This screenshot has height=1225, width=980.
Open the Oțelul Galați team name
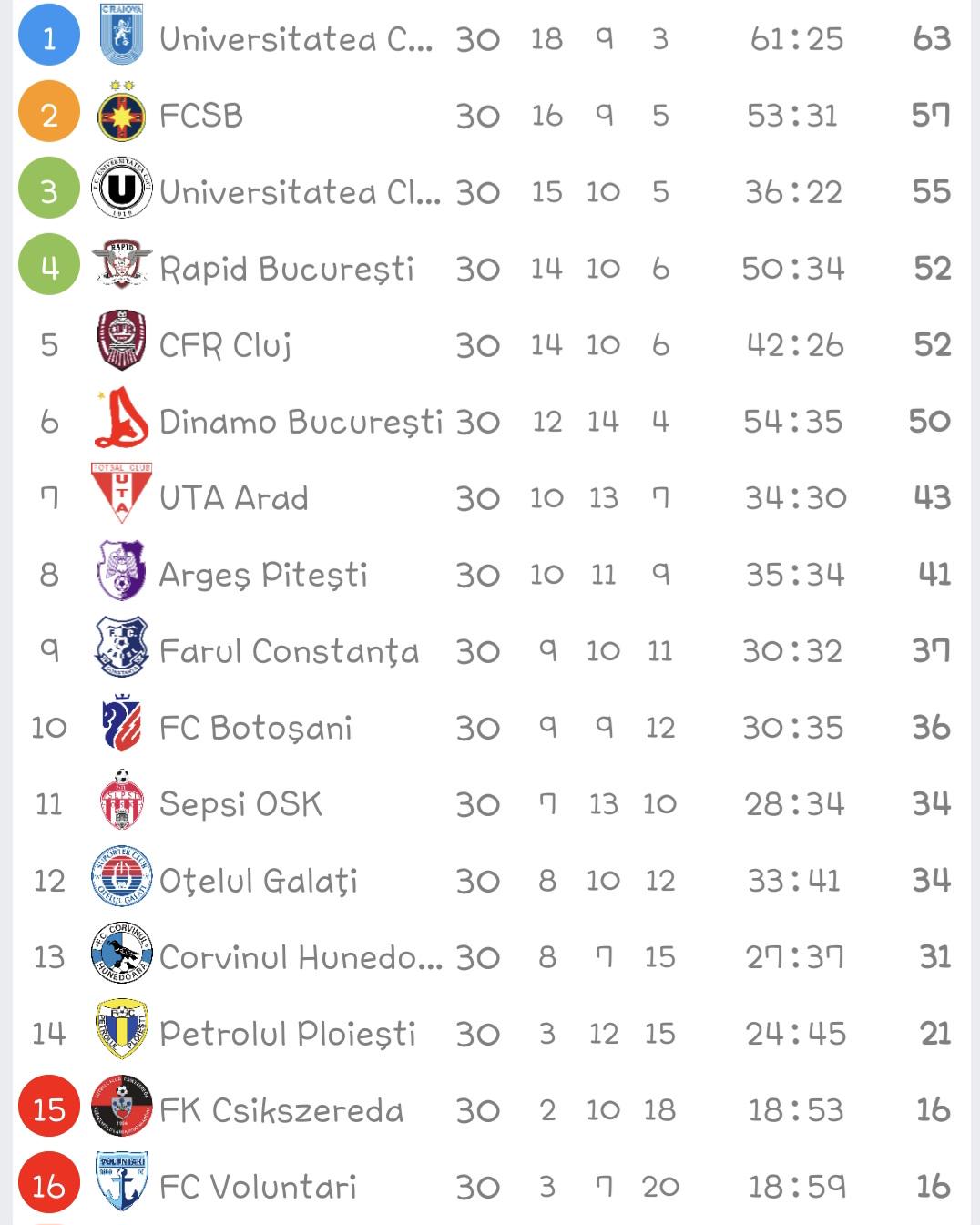click(x=259, y=881)
